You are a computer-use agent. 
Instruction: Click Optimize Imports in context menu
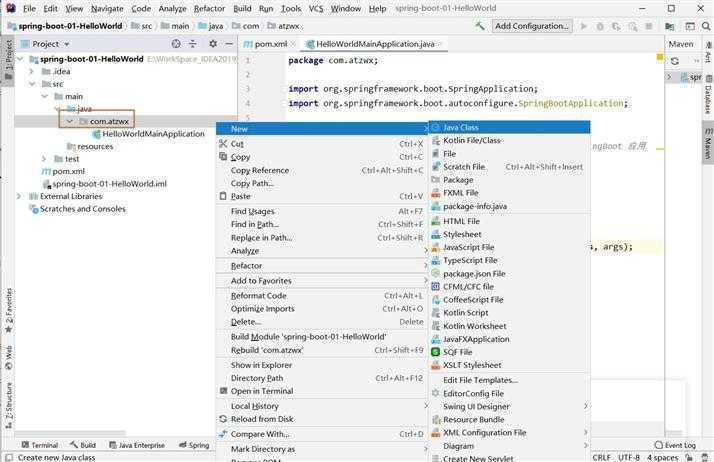[321, 309]
